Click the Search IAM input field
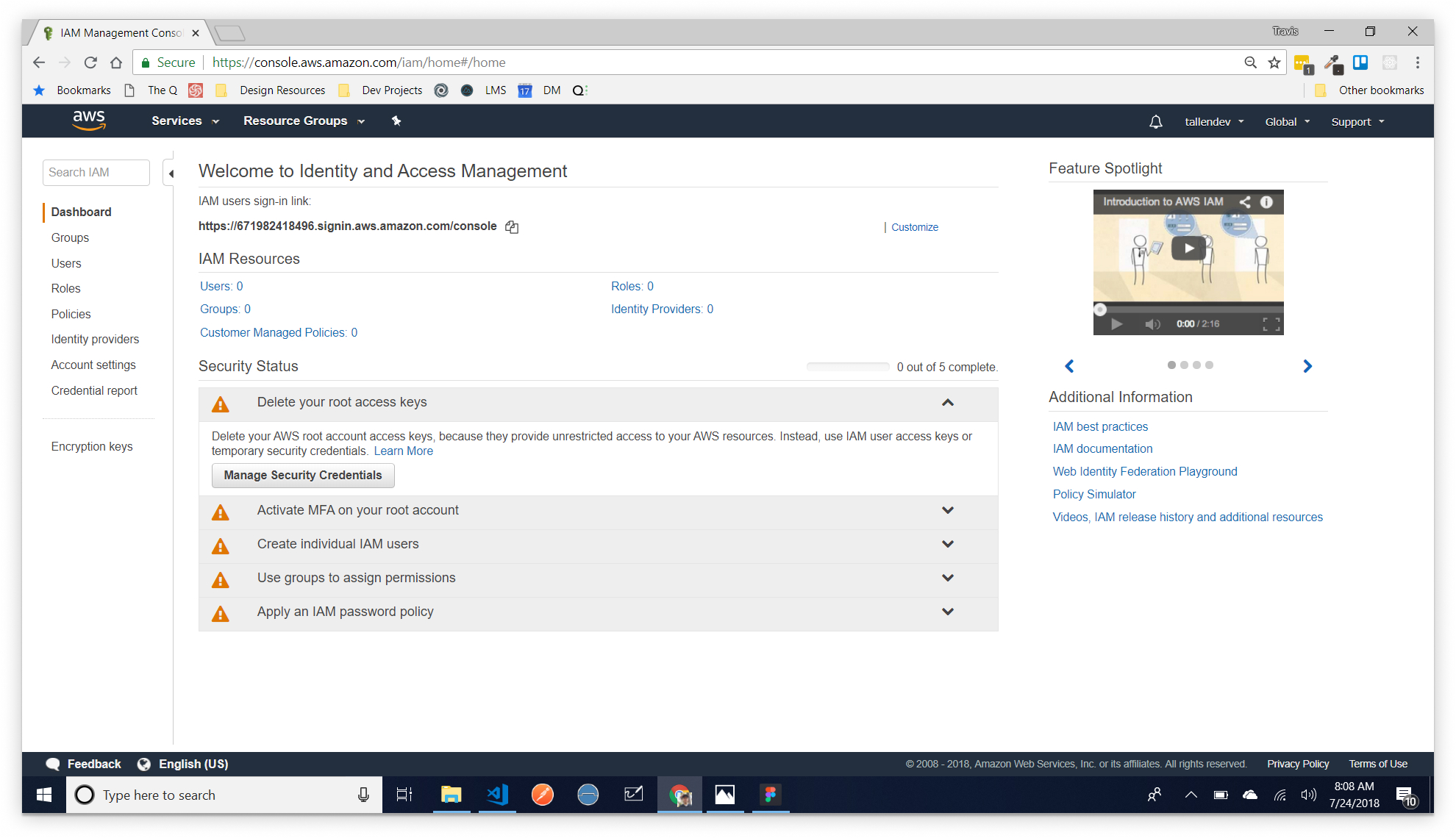Screen dimensions: 1456x838 (x=96, y=173)
